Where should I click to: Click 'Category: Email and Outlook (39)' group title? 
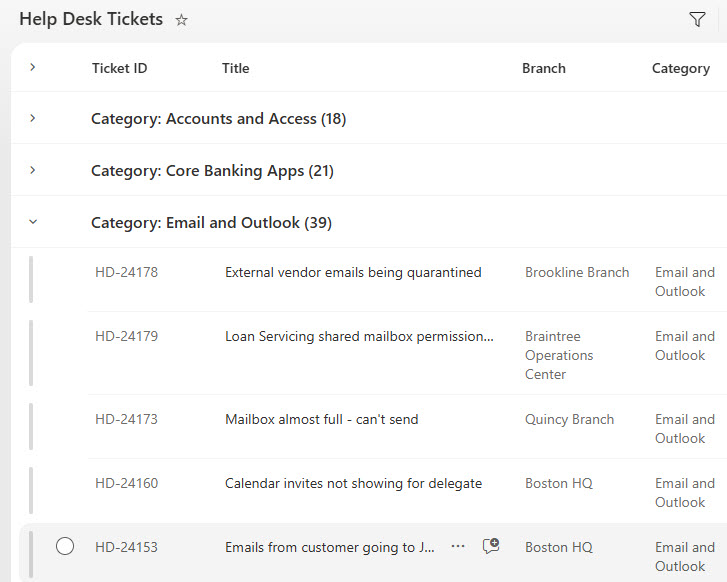tap(211, 223)
